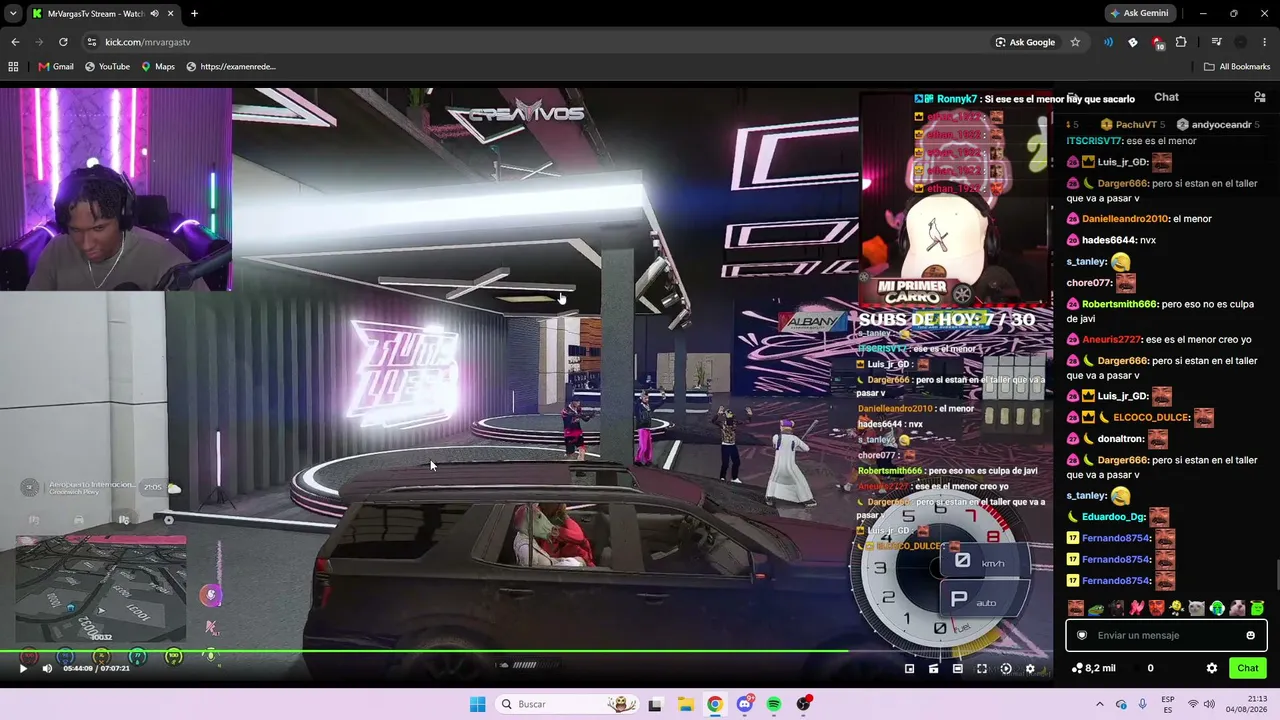Bookmark this page with the star
Screen dimensions: 1280x720
click(x=1075, y=42)
